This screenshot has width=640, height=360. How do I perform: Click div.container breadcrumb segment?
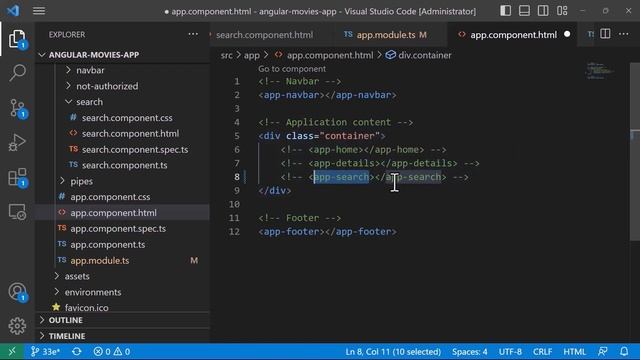tap(418, 55)
